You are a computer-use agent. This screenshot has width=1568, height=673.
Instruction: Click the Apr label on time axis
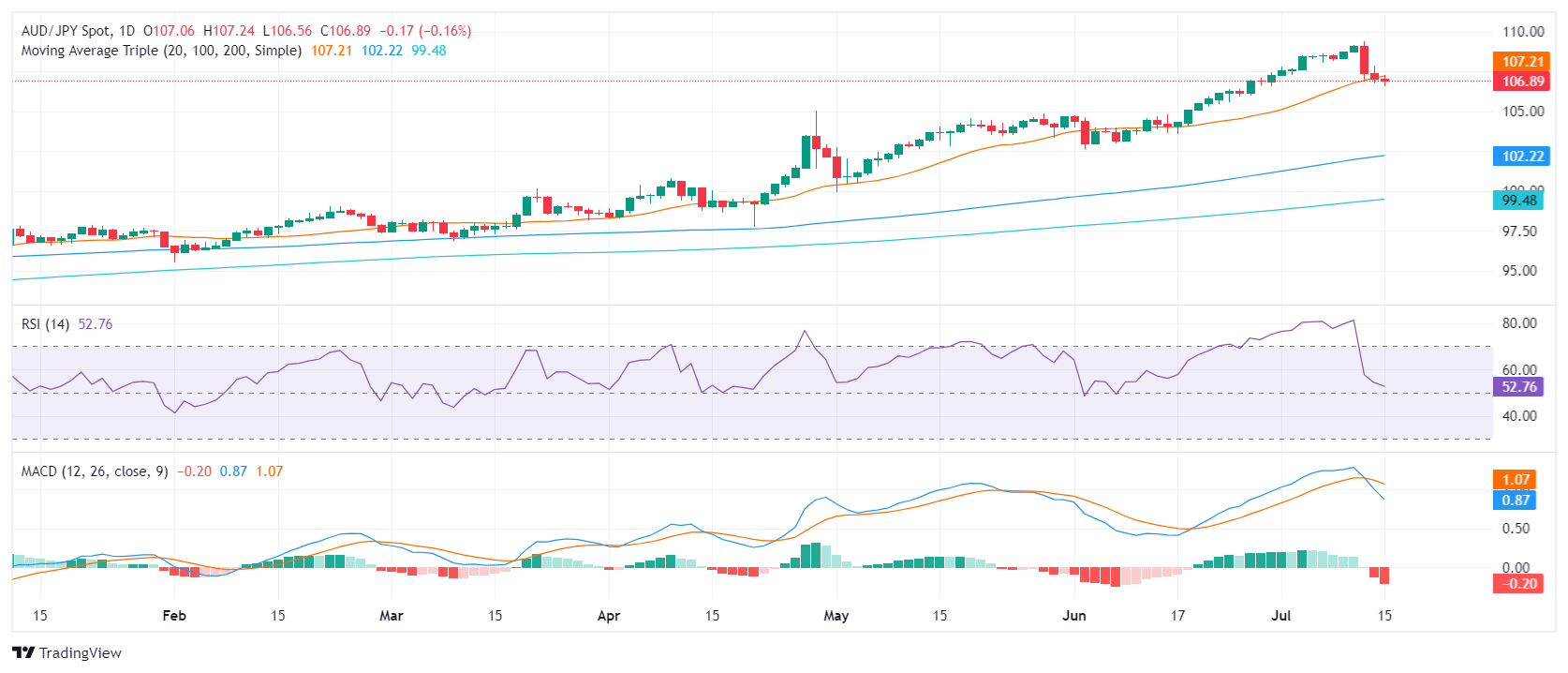(x=609, y=616)
